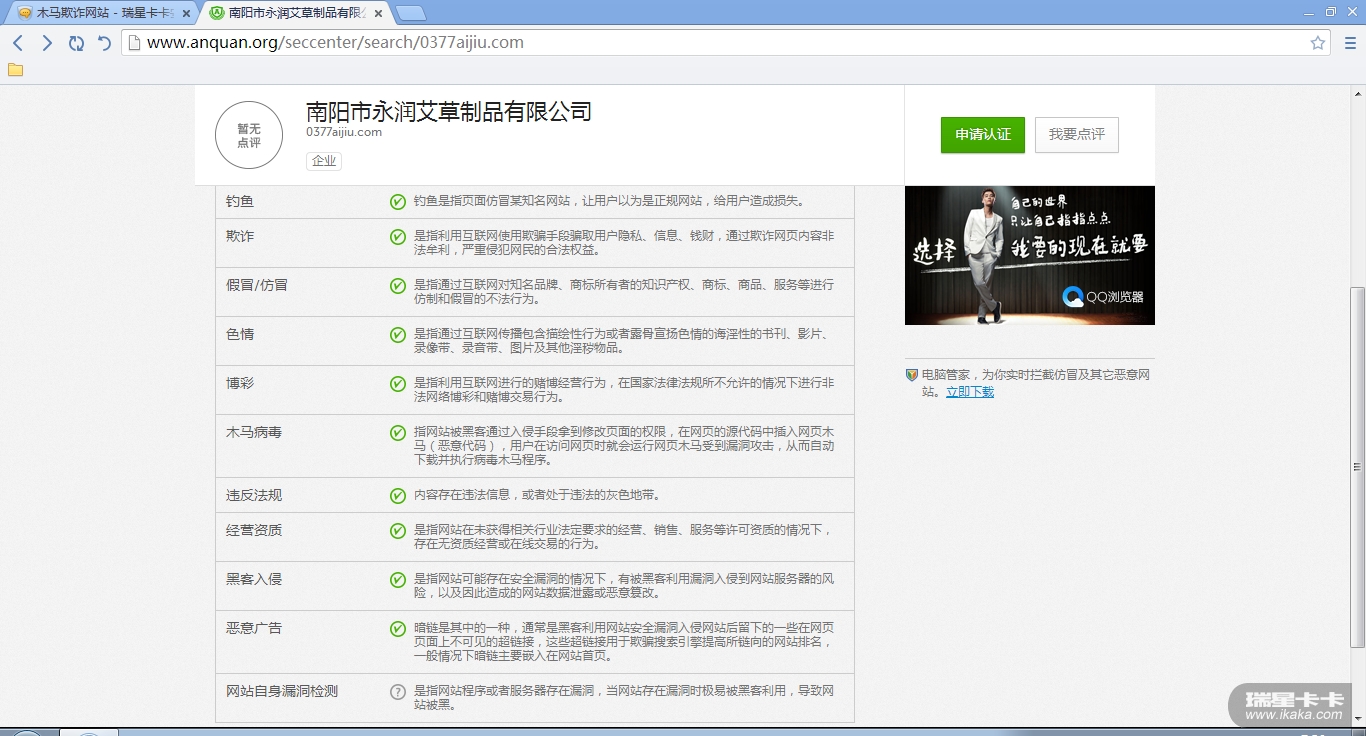Click the description 内容存在违法信息，或者处于违法的灰色地带
1366x736 pixels.
tap(537, 496)
